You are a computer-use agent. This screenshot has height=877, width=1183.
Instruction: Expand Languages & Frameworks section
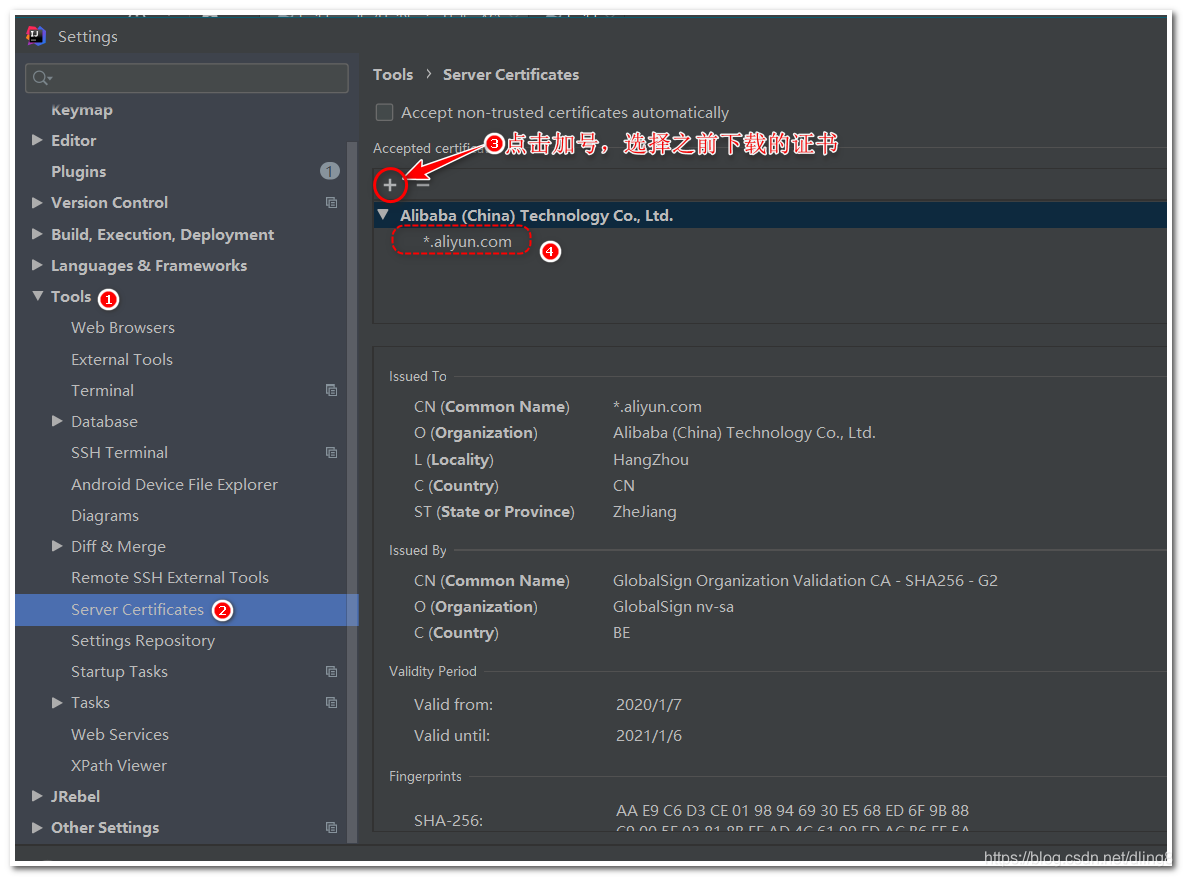tap(37, 265)
